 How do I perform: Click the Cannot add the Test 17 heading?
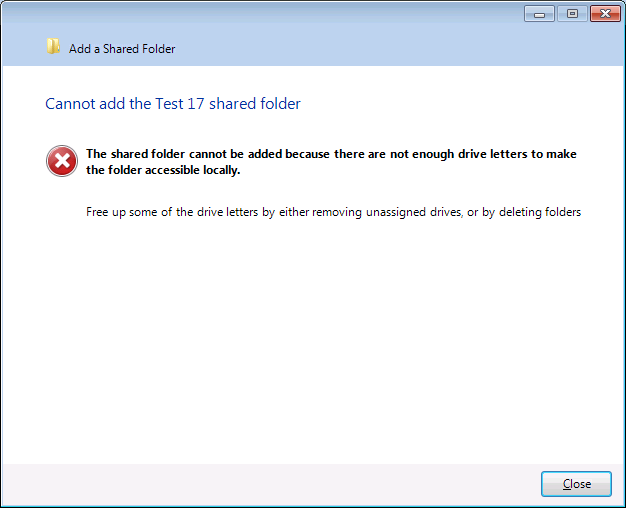(173, 103)
